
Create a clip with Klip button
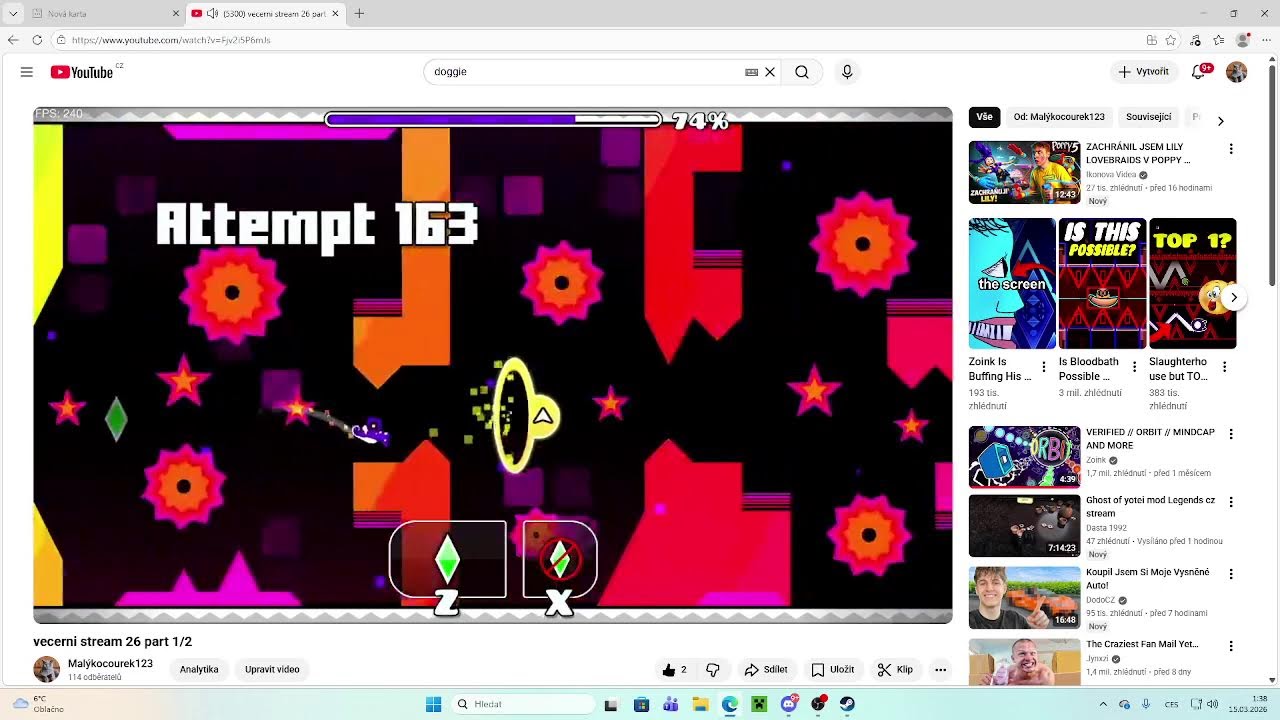[x=895, y=670]
